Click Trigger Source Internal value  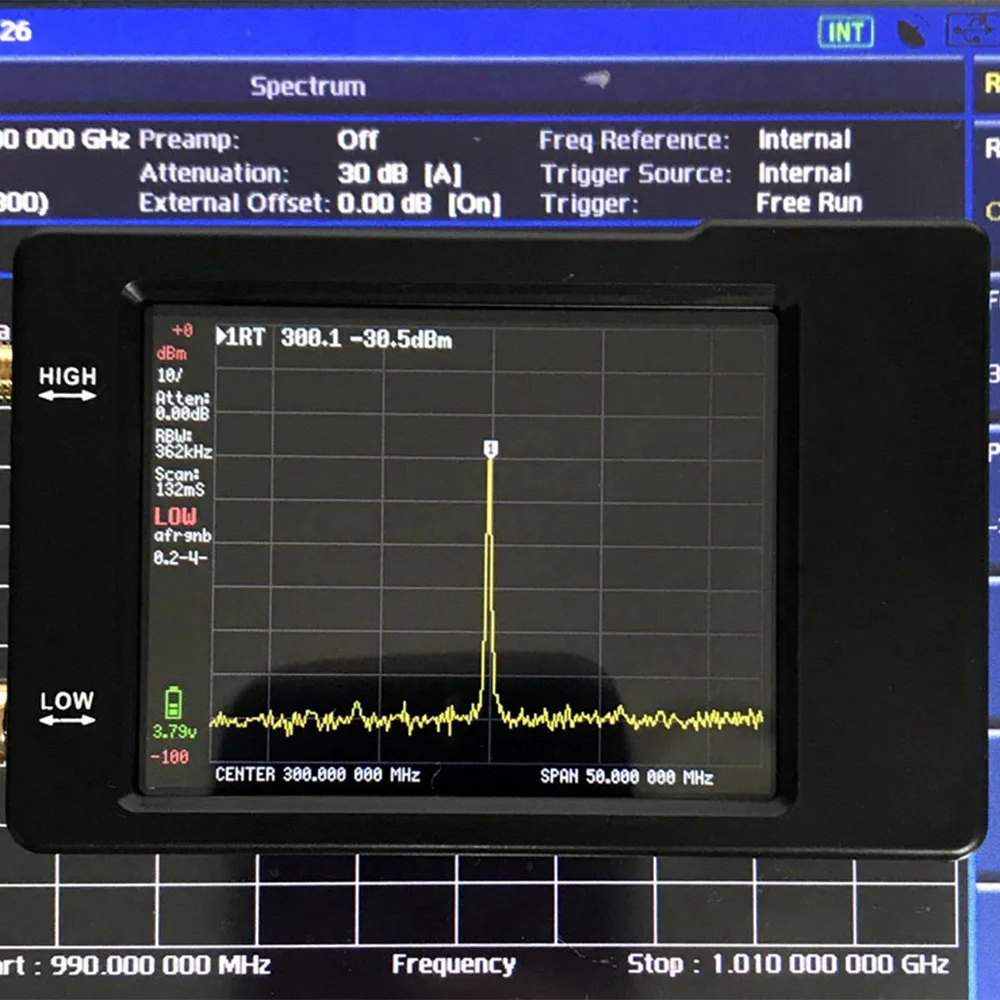(804, 173)
